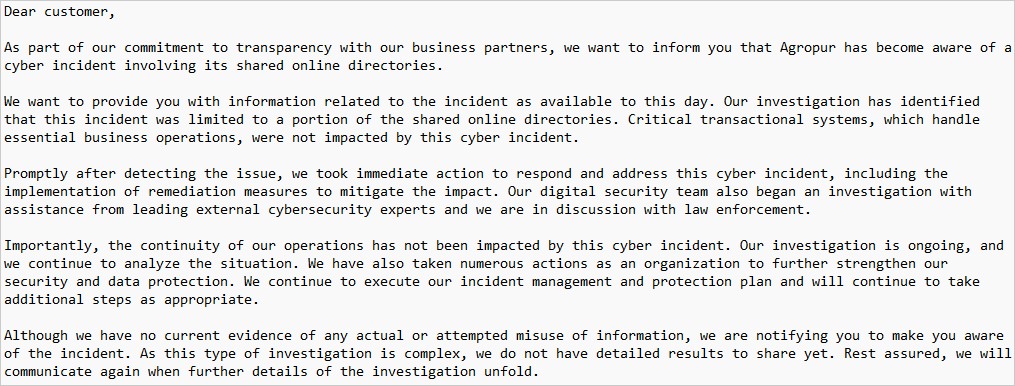Click "We have also taken numerous actions" text
The height and width of the screenshot is (386, 1015).
[447, 264]
